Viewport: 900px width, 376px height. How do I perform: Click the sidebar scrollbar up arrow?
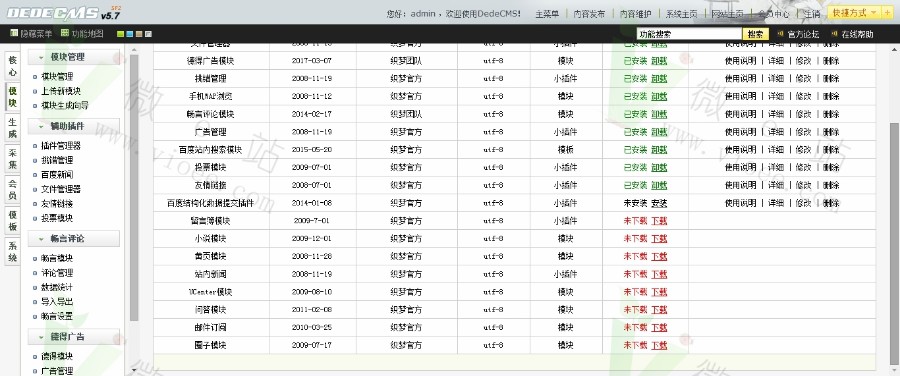click(x=134, y=51)
